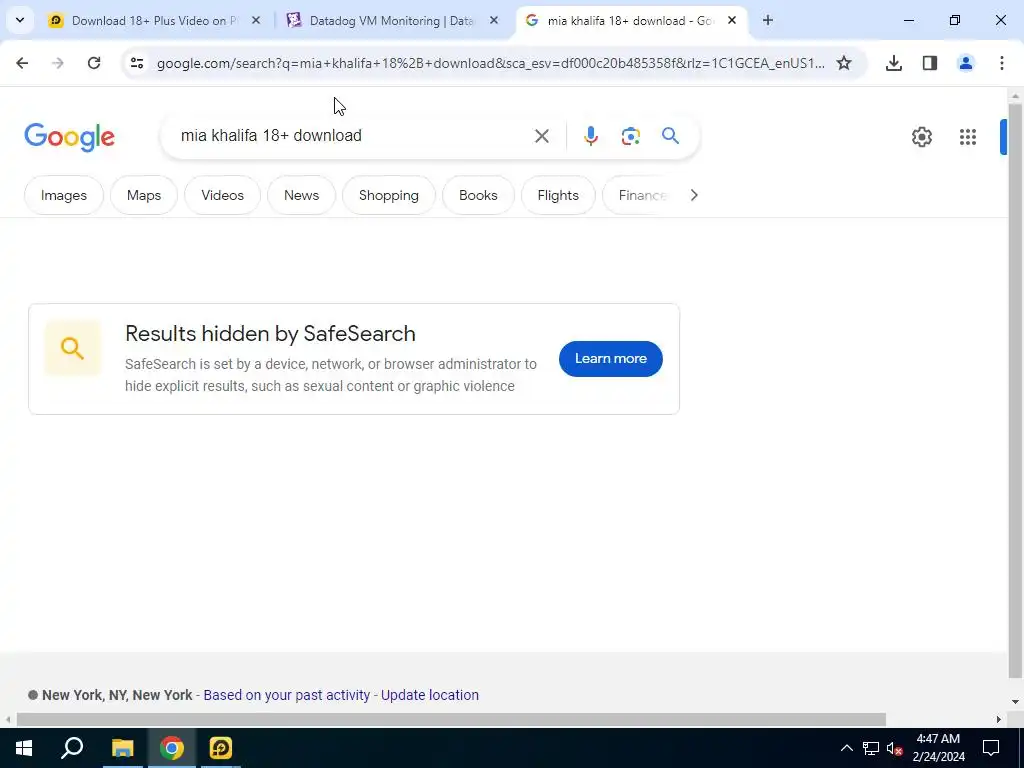Open Chrome three-dot menu
The image size is (1024, 768).
pyautogui.click(x=1002, y=63)
